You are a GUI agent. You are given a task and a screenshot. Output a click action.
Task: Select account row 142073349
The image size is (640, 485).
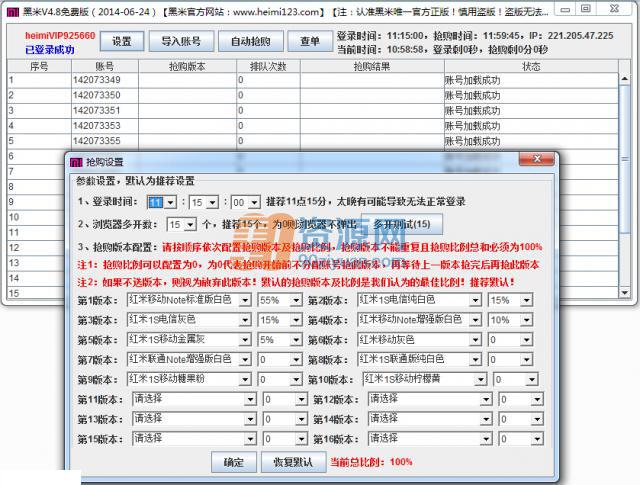[x=313, y=80]
